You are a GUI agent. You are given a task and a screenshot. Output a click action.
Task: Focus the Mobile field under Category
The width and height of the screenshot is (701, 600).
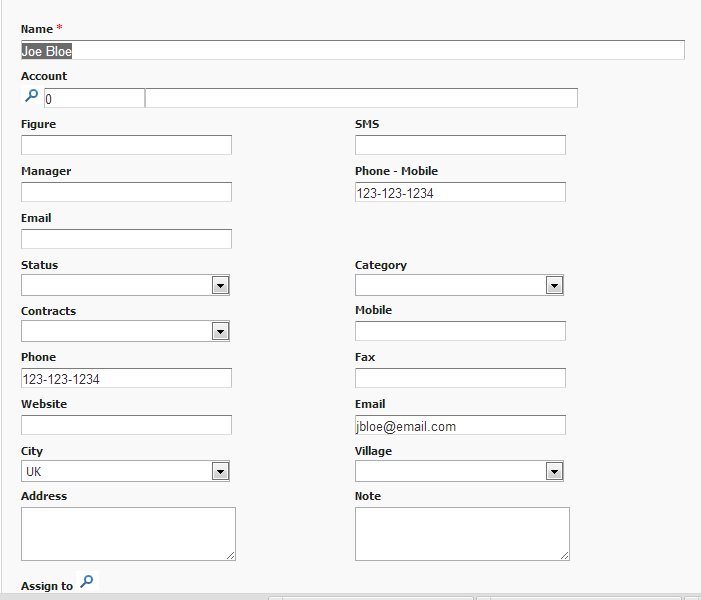460,331
